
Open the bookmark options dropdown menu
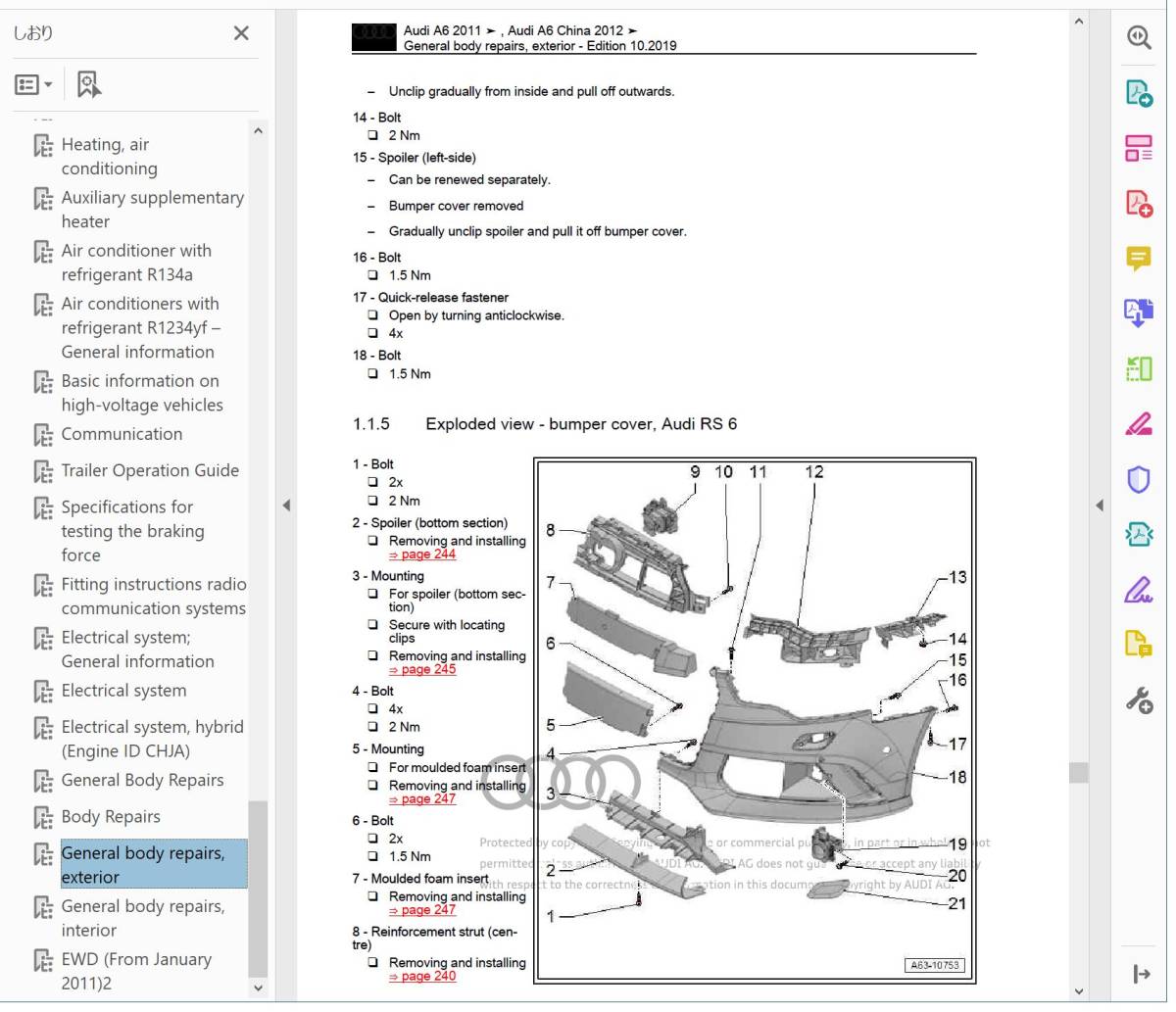pos(33,85)
